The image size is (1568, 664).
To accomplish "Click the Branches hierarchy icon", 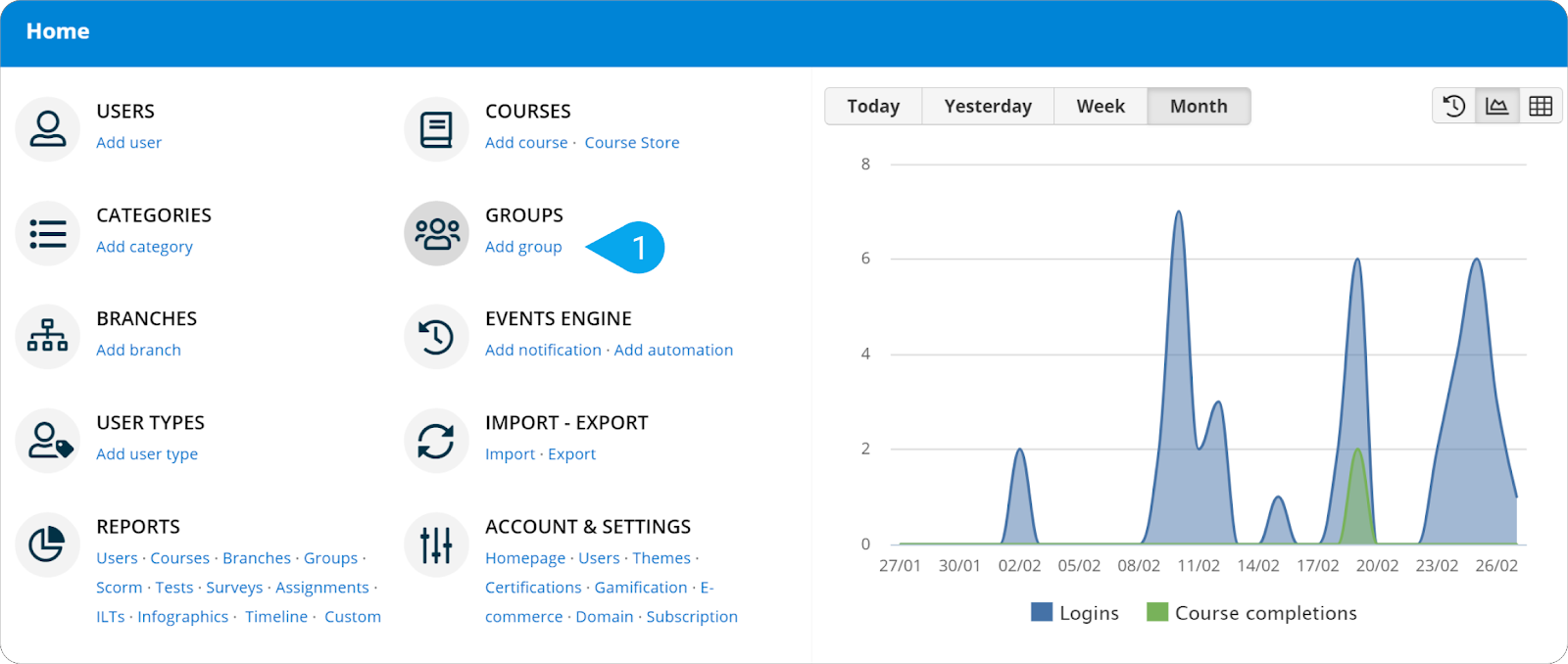I will pyautogui.click(x=47, y=337).
